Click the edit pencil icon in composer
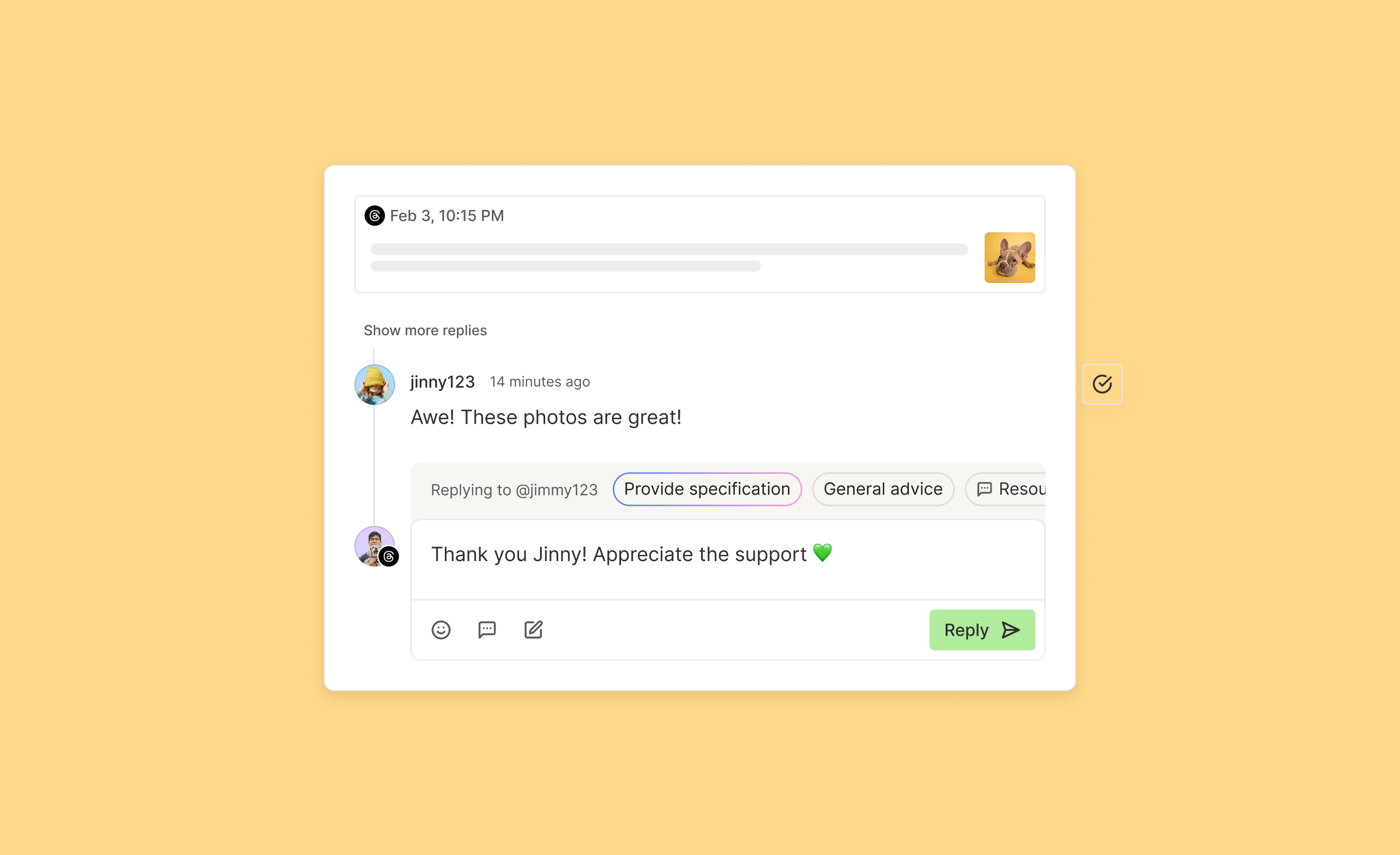This screenshot has height=855, width=1400. [x=534, y=629]
